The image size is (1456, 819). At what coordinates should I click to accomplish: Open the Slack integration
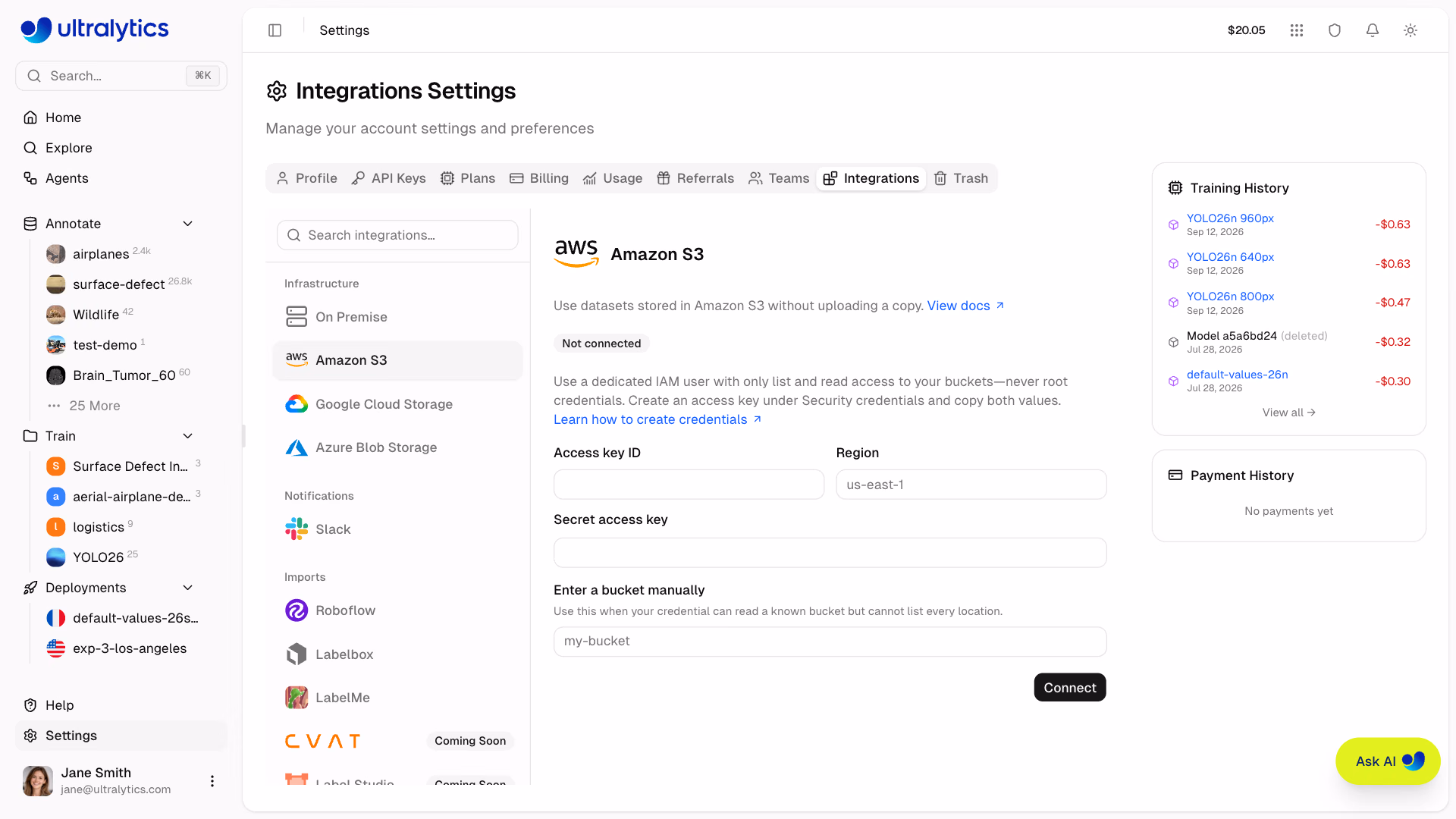(x=397, y=529)
